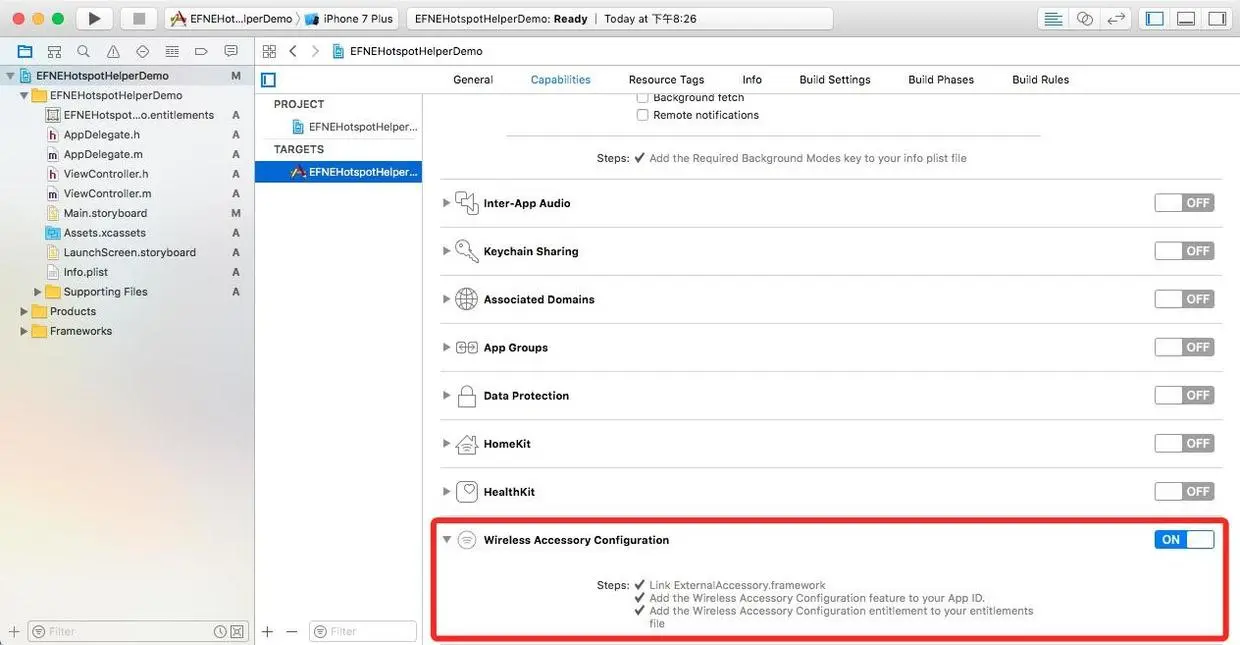1240x645 pixels.
Task: Open the related items grid menu
Action: tap(269, 51)
